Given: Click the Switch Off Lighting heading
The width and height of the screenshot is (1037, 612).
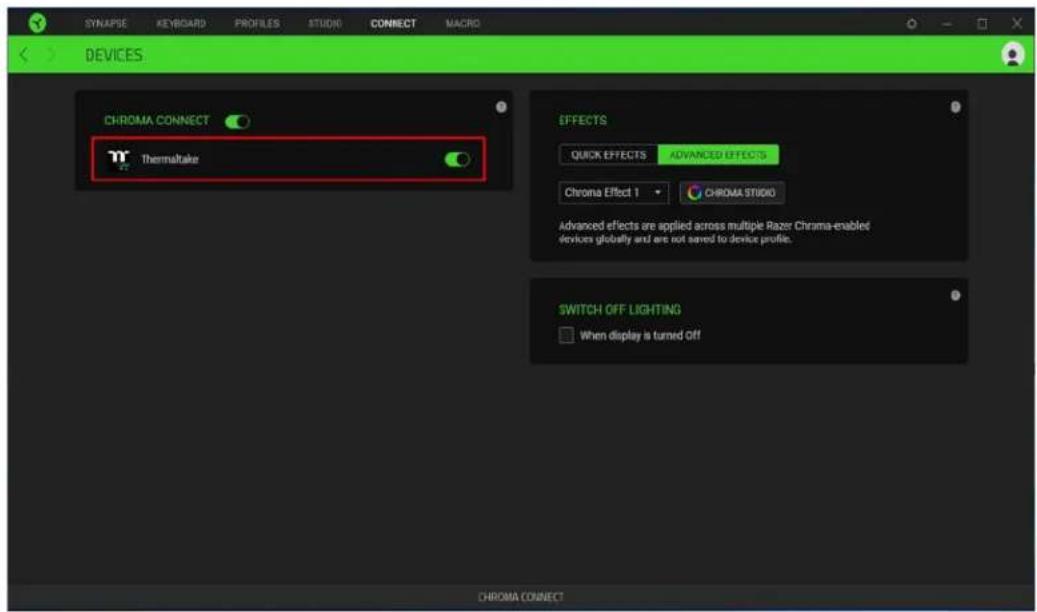Looking at the screenshot, I should (x=620, y=310).
